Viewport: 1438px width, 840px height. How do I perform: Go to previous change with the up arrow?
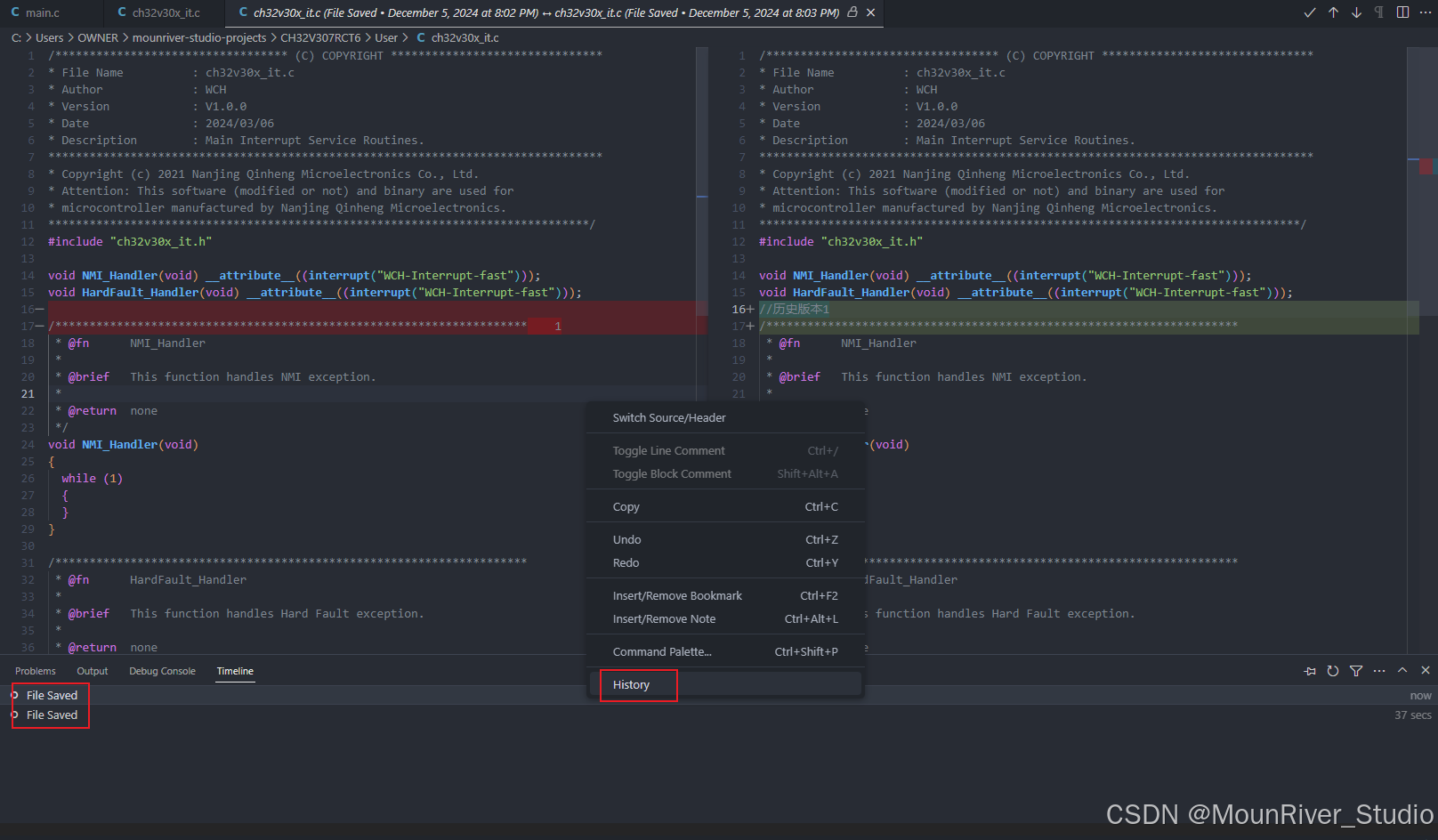tap(1333, 12)
